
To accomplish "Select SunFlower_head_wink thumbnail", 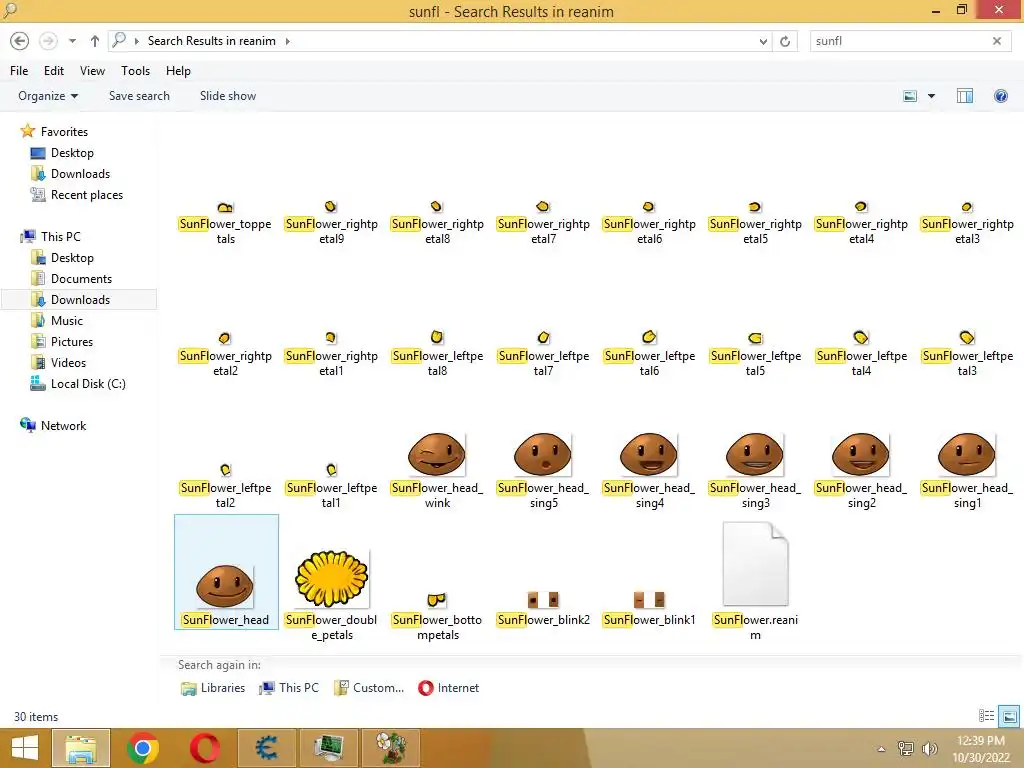I will click(437, 454).
